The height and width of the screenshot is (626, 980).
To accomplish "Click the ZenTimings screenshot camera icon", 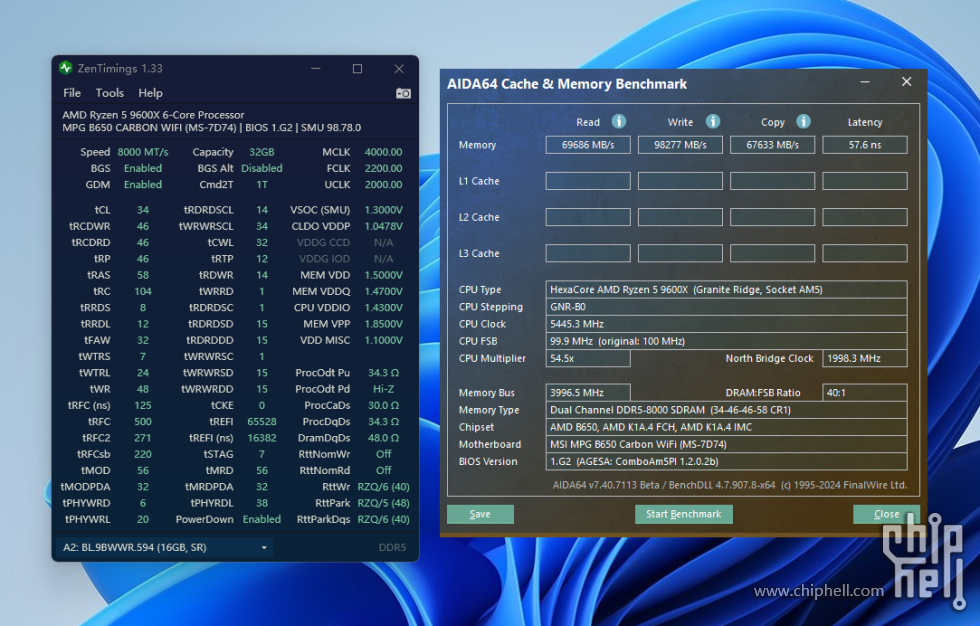I will (403, 93).
